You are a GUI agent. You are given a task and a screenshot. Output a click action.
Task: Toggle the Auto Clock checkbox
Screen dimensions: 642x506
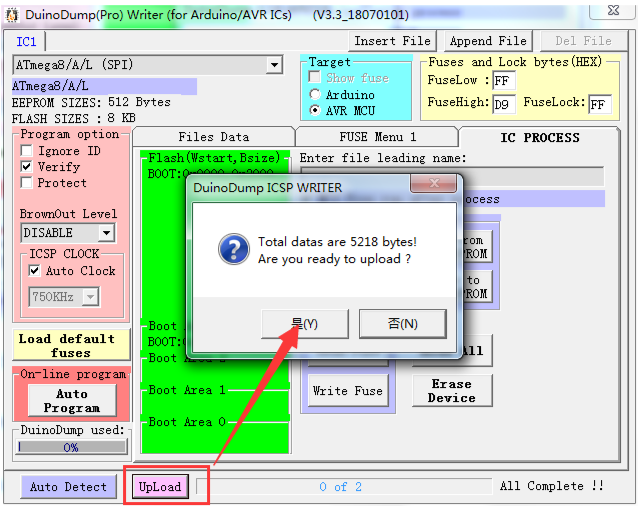[34, 271]
